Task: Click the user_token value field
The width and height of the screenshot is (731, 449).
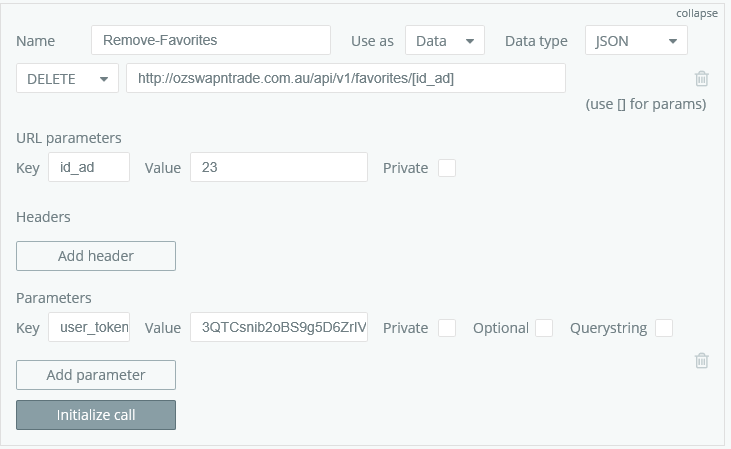Action: [278, 328]
